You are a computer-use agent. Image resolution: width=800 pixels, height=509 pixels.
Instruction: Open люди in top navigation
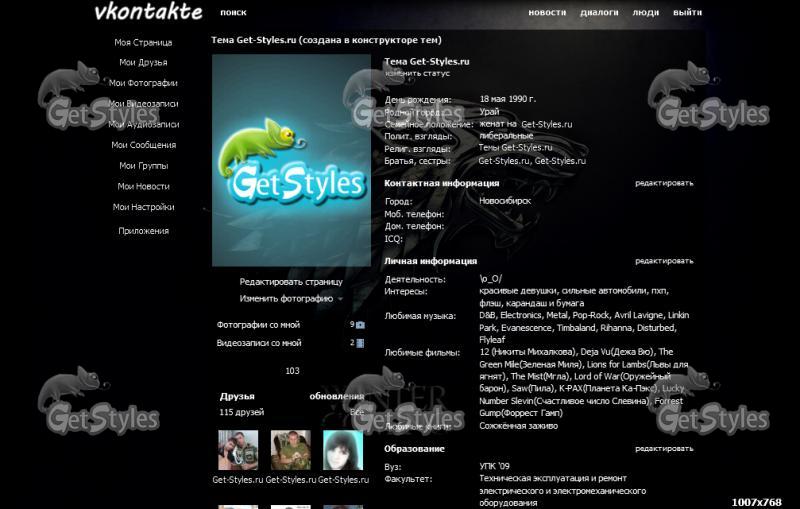[645, 12]
